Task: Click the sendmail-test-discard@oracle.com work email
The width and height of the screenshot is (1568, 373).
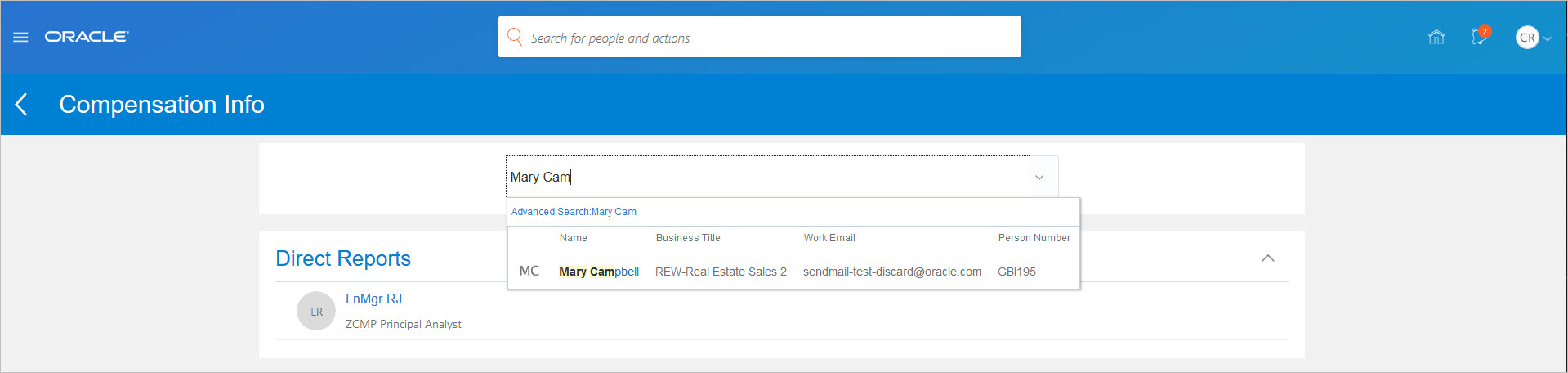Action: [891, 272]
